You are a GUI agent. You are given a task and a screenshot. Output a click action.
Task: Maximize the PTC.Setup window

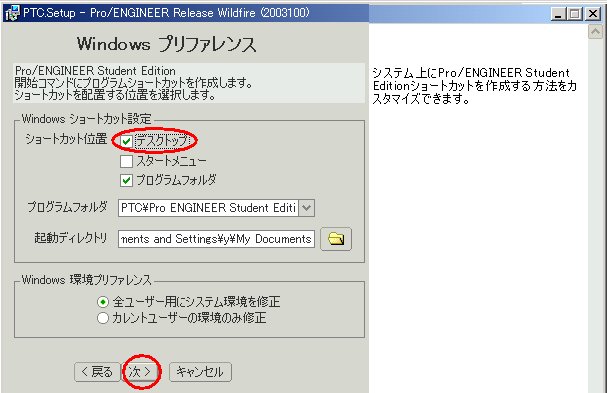(575, 14)
